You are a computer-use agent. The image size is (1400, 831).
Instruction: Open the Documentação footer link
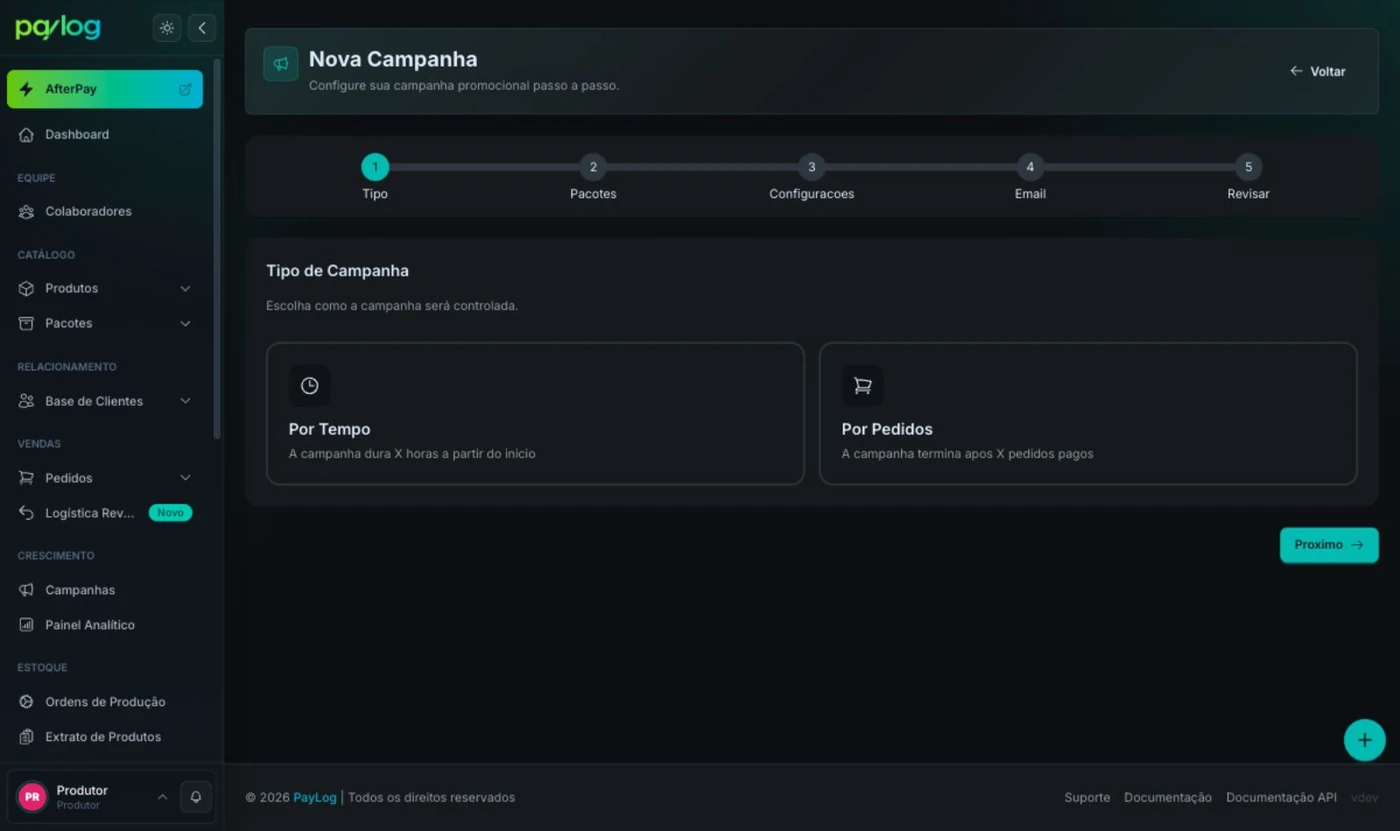point(1168,797)
